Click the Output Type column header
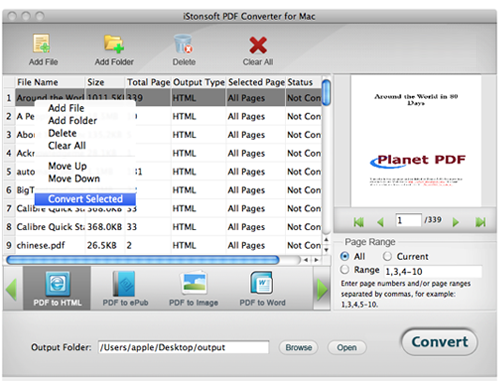Image resolution: width=500 pixels, height=384 pixels. (199, 82)
